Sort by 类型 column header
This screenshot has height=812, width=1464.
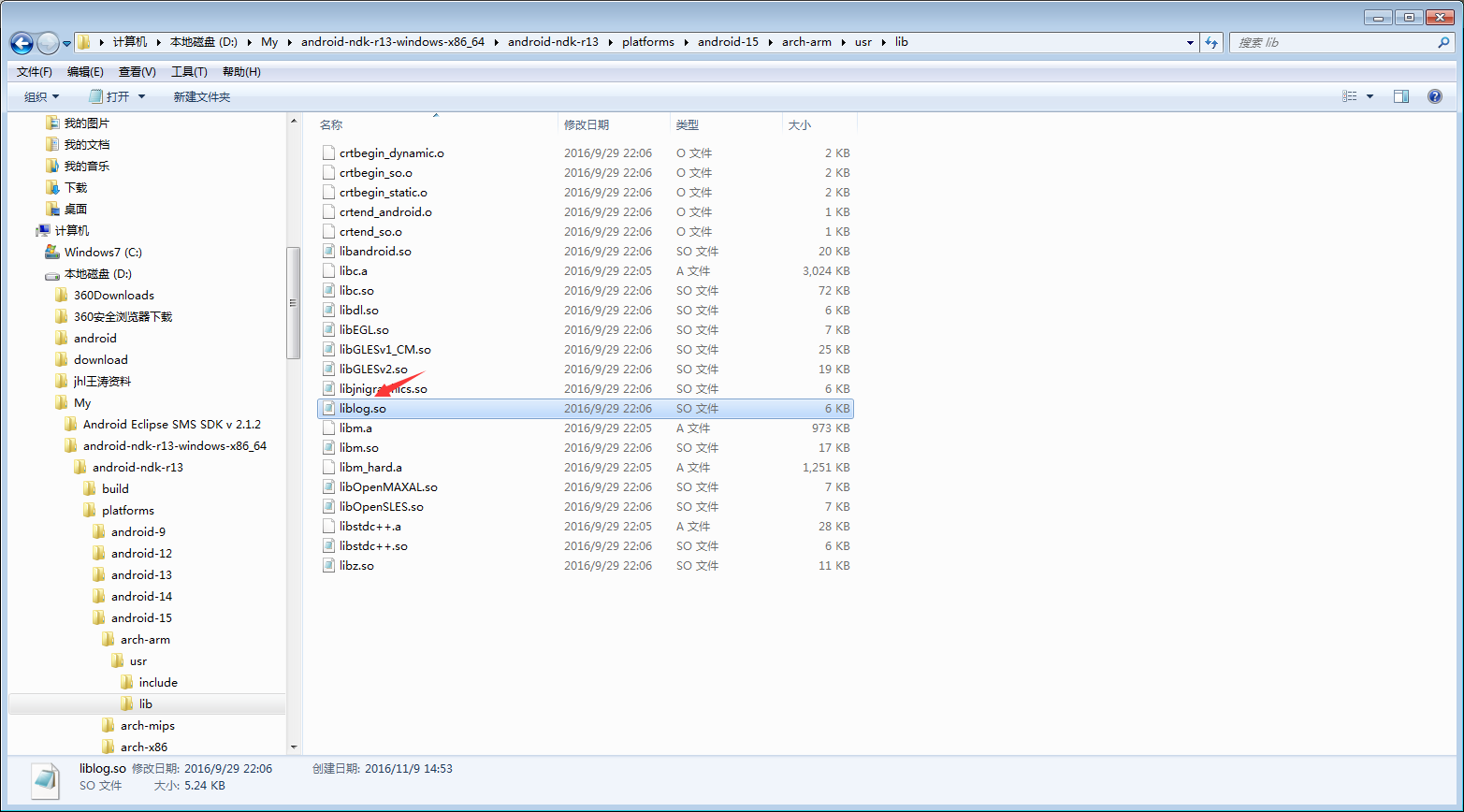(688, 124)
